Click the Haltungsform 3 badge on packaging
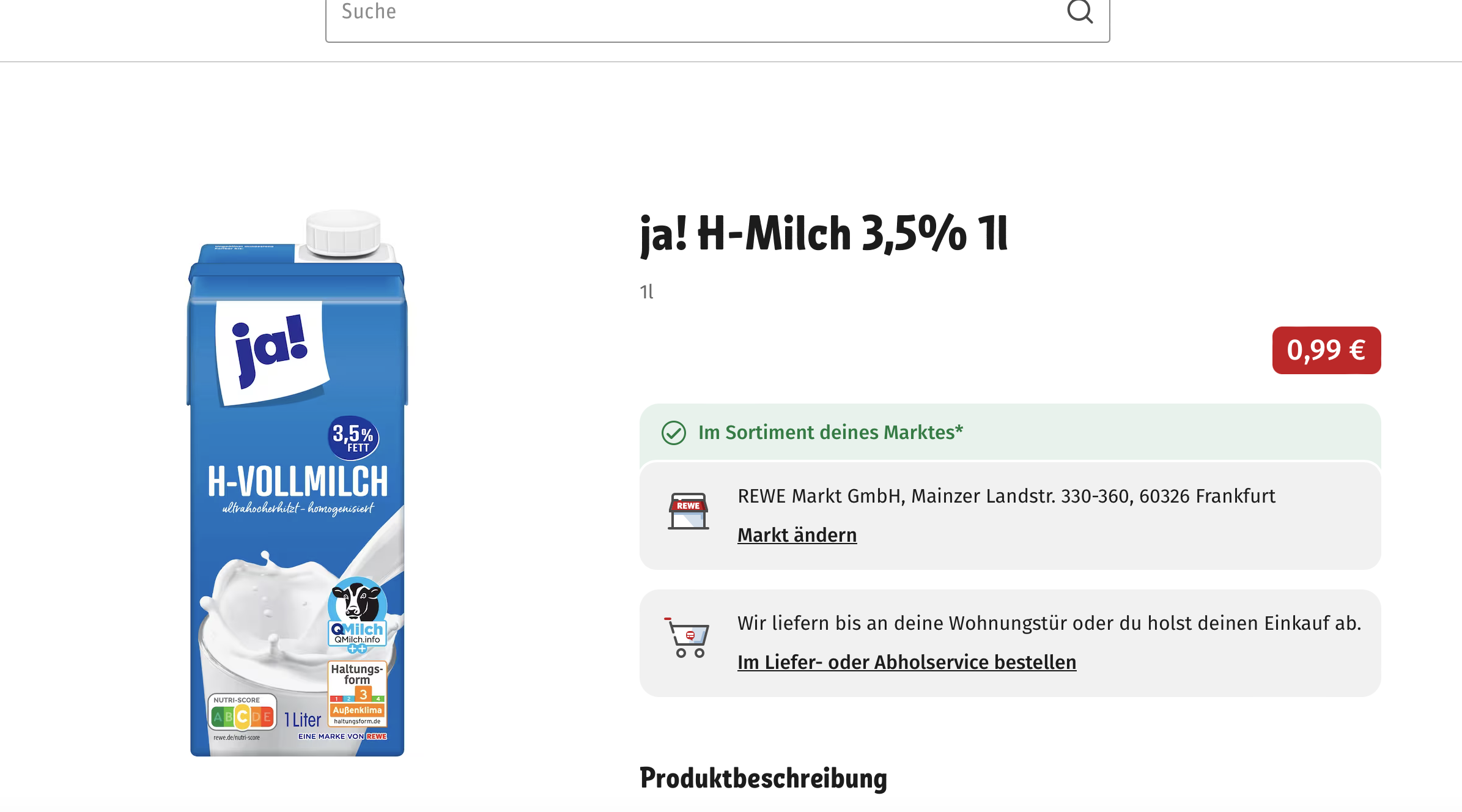The width and height of the screenshot is (1462, 812). point(357,694)
